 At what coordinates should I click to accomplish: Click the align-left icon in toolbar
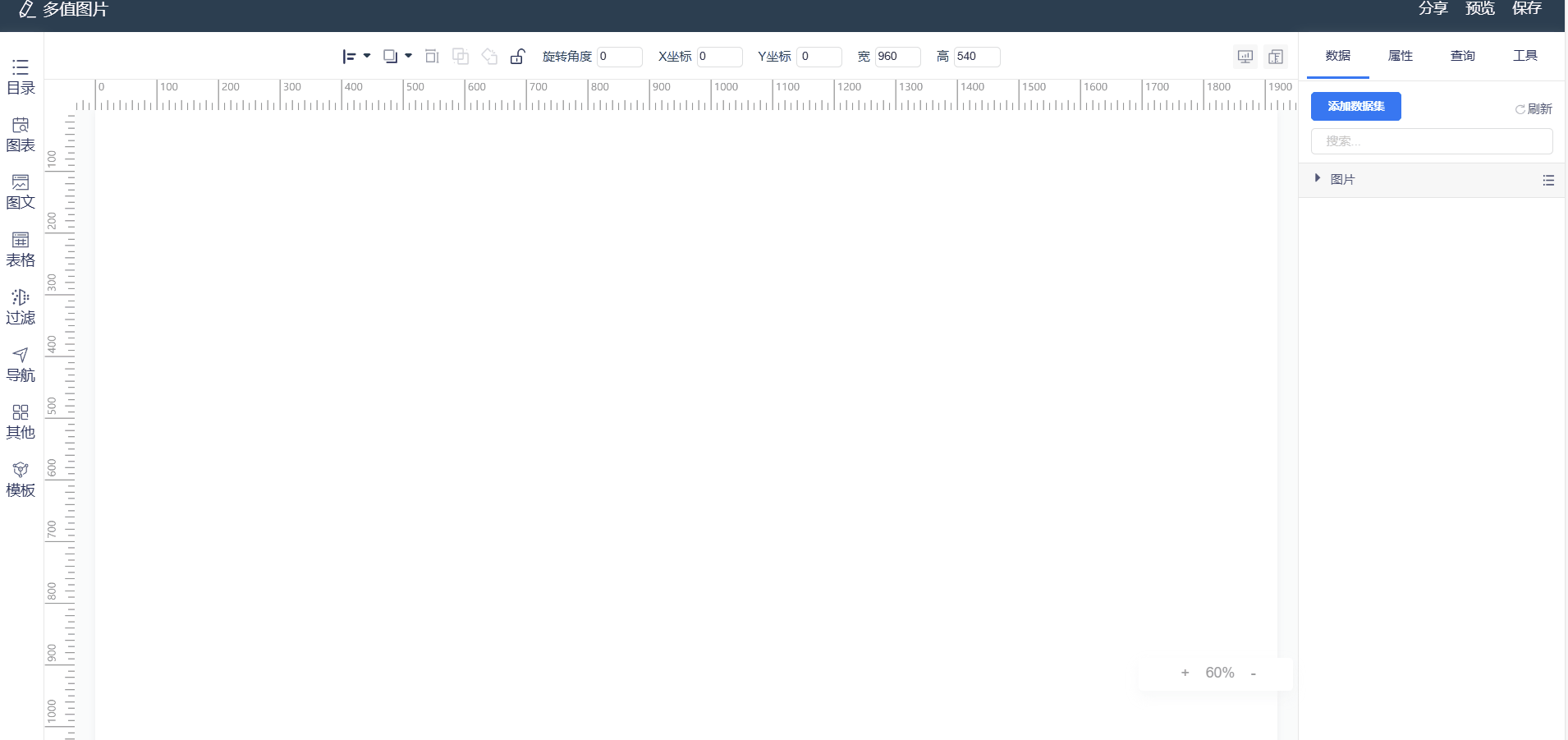349,57
